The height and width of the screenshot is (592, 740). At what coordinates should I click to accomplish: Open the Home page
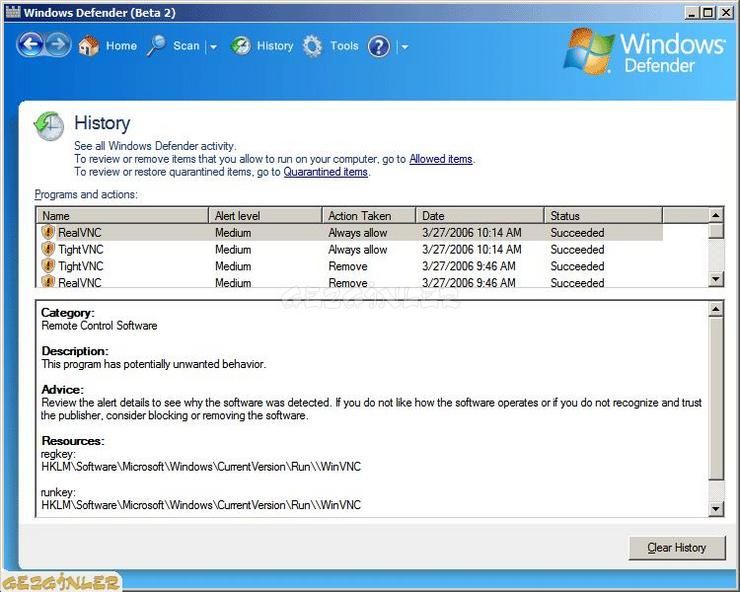tap(121, 46)
